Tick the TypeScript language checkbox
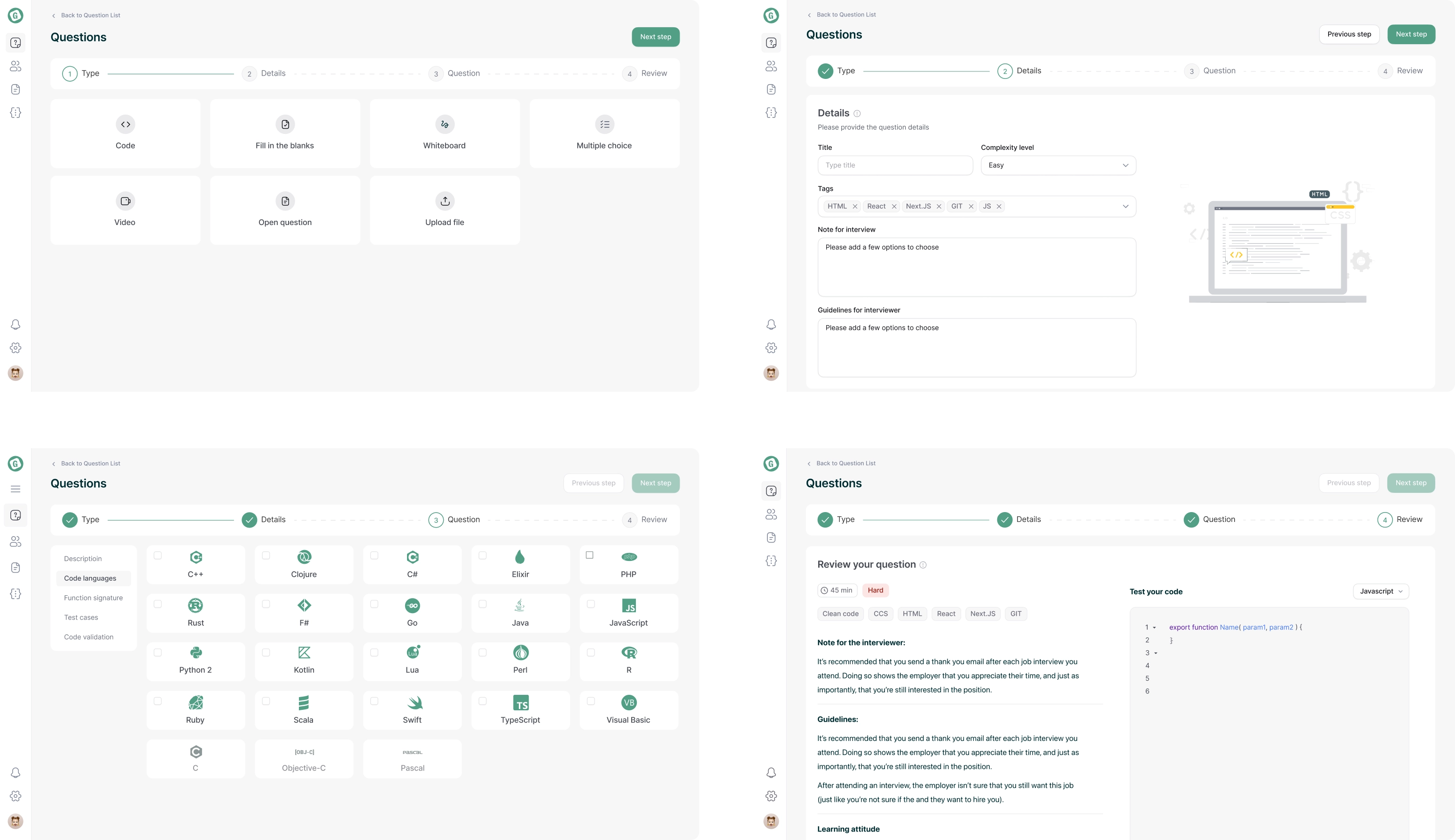Viewport: 1455px width, 840px height. point(483,701)
